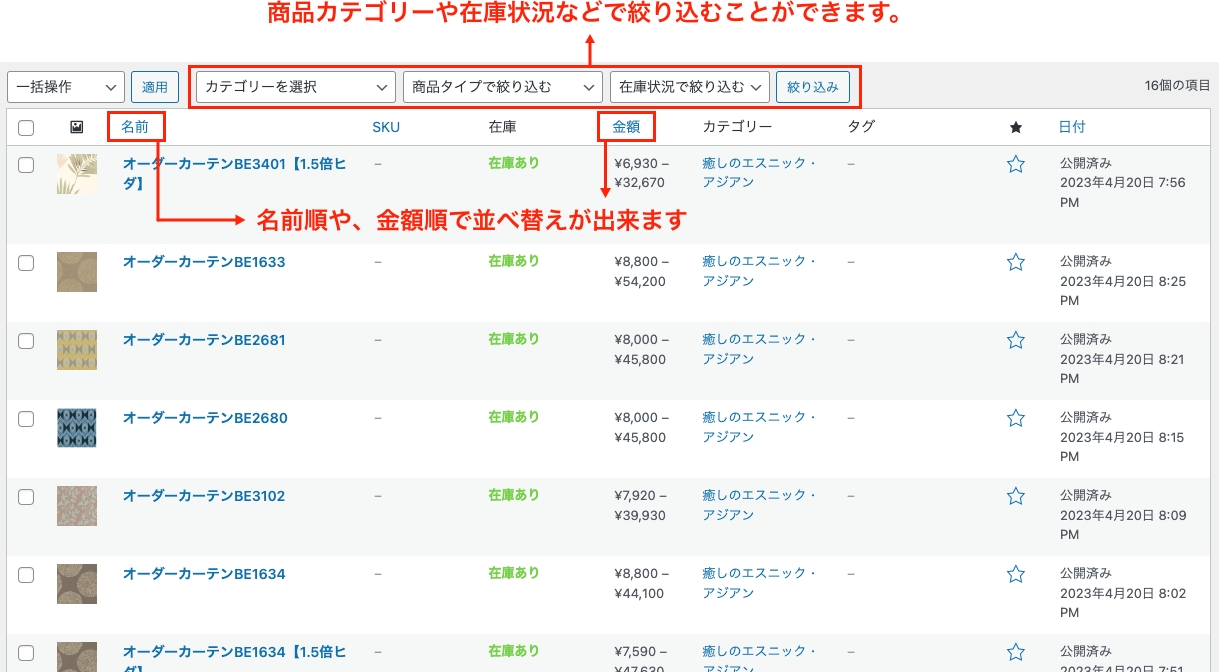1219x672 pixels.
Task: Click the featured star column header
Action: [1016, 127]
